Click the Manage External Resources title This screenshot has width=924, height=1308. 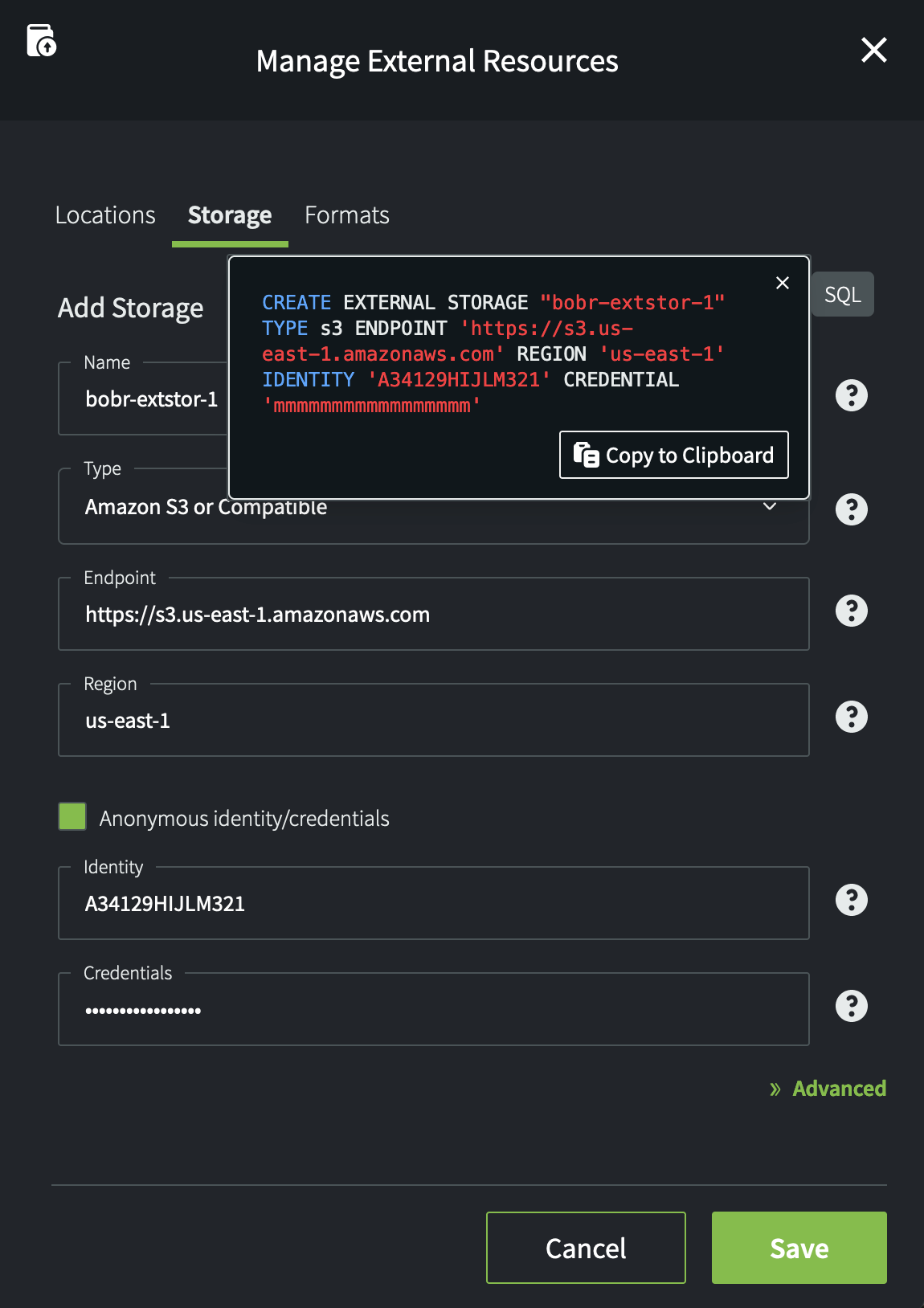click(437, 61)
